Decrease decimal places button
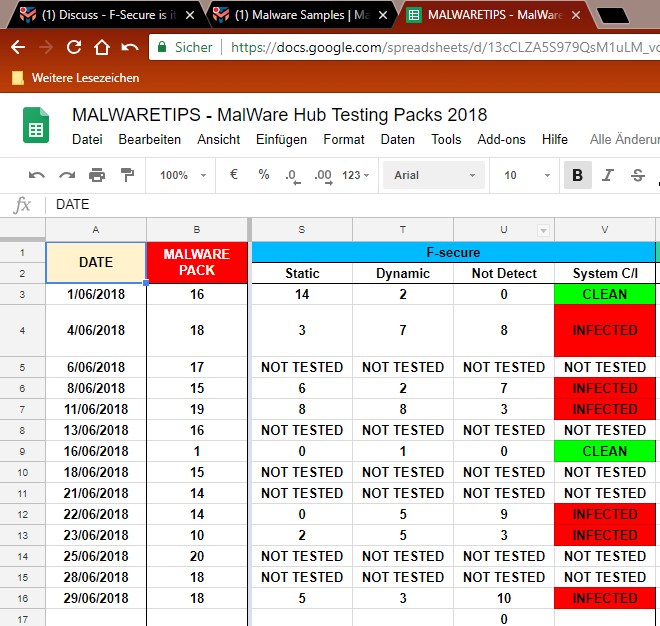660x626 pixels. click(x=292, y=175)
